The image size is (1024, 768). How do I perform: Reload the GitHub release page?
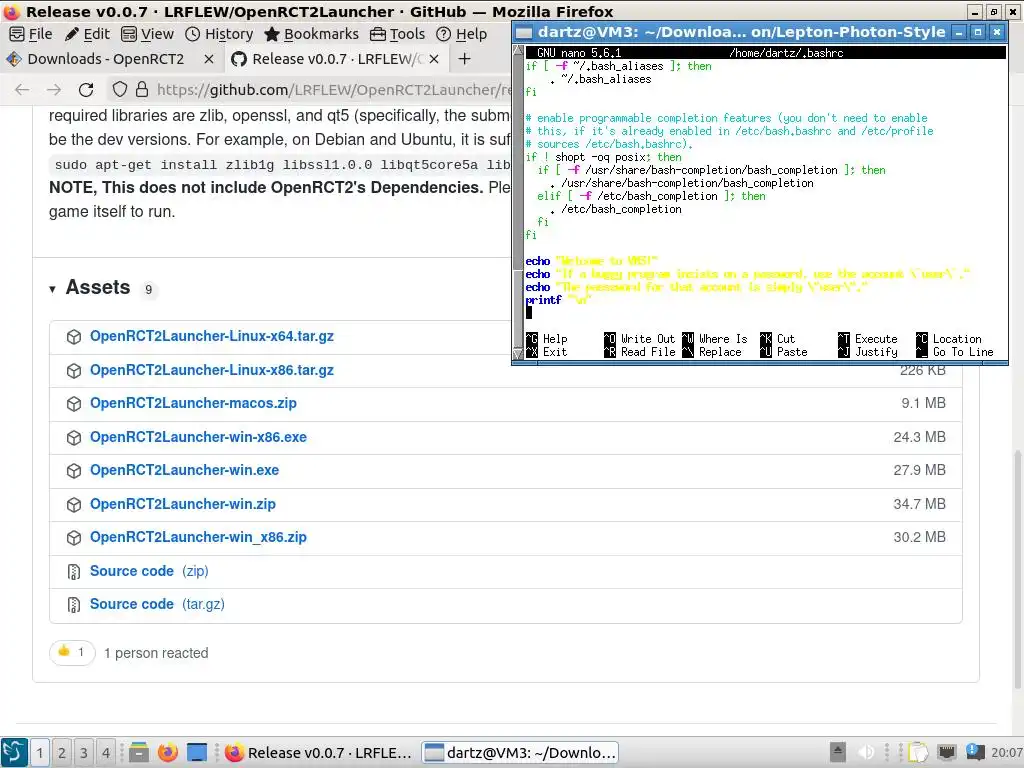coord(86,89)
